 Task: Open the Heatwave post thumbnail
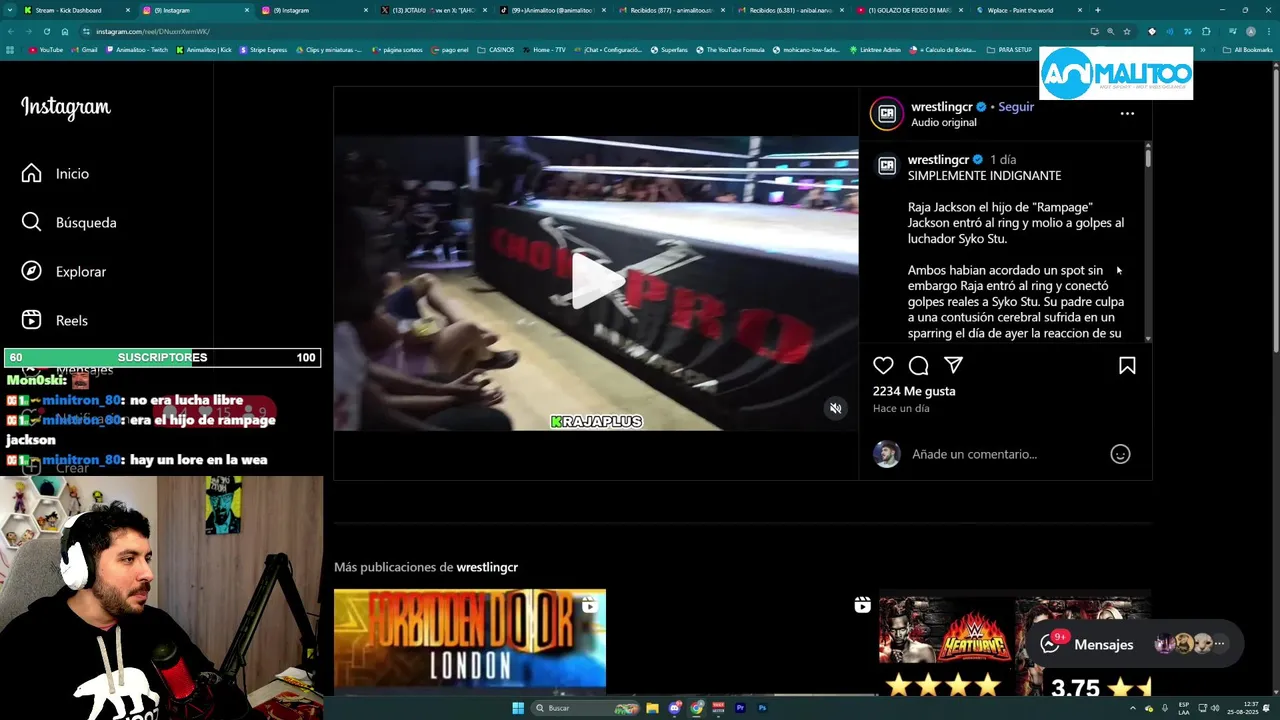click(x=1015, y=643)
